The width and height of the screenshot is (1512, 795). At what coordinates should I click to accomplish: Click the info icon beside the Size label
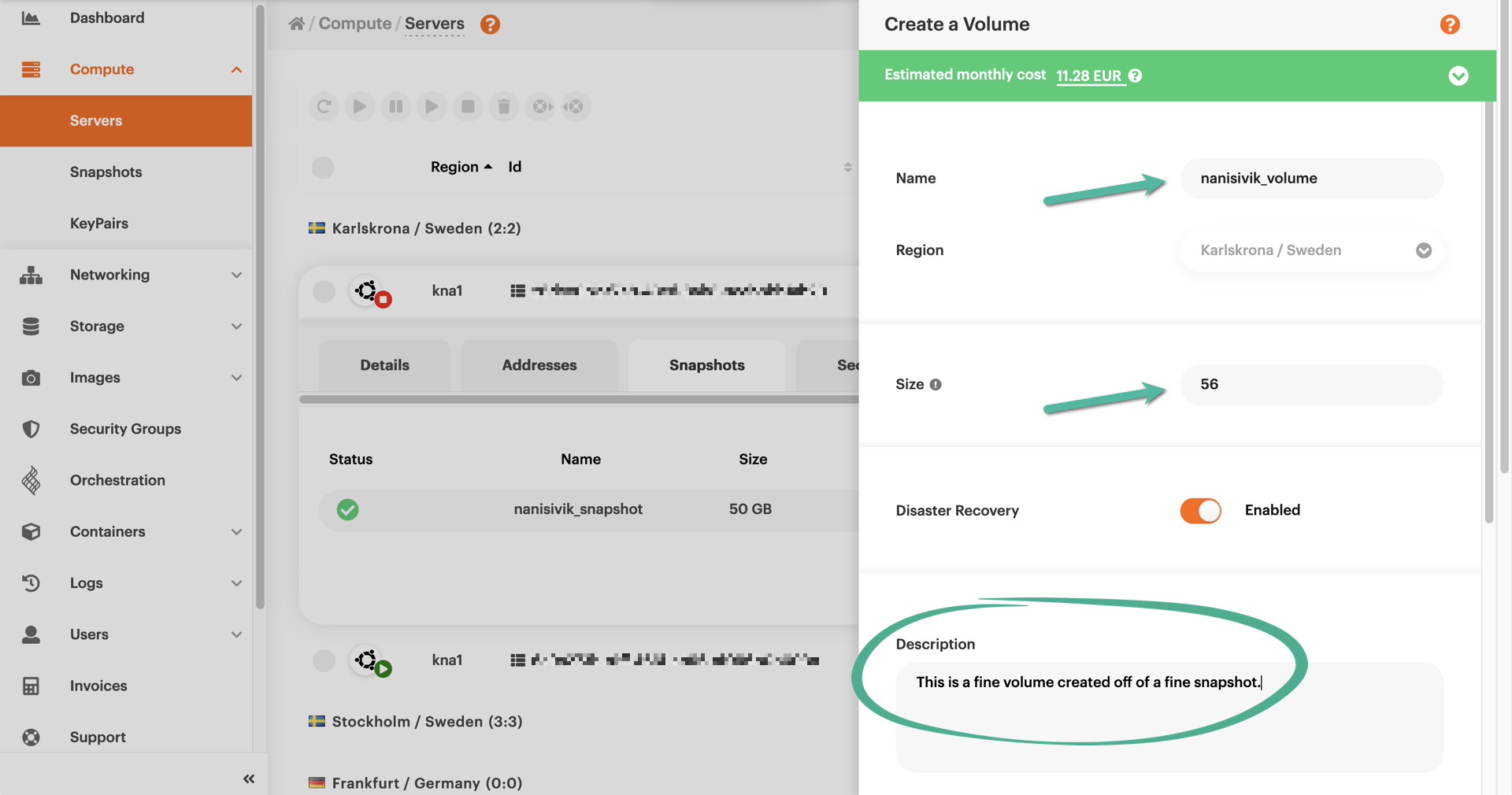click(x=936, y=385)
